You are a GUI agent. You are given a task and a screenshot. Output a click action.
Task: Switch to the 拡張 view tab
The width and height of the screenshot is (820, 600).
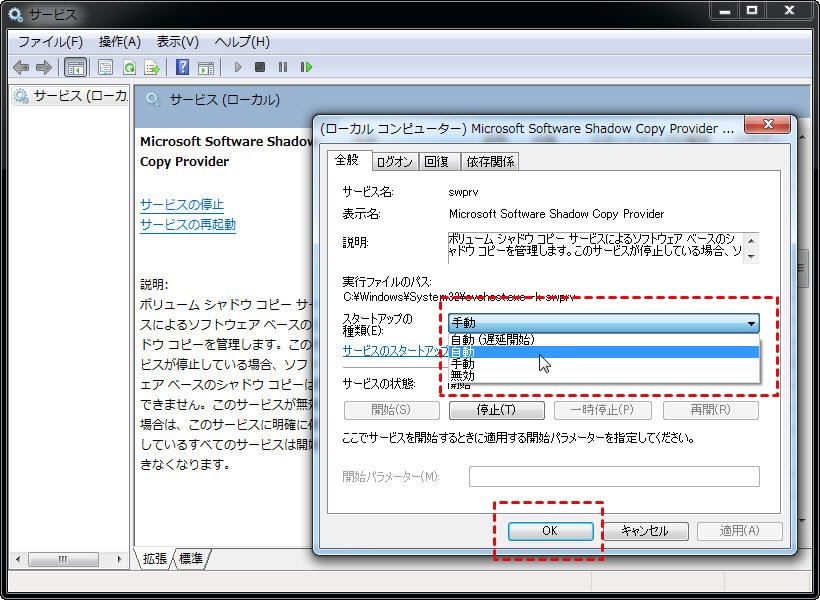tap(155, 559)
